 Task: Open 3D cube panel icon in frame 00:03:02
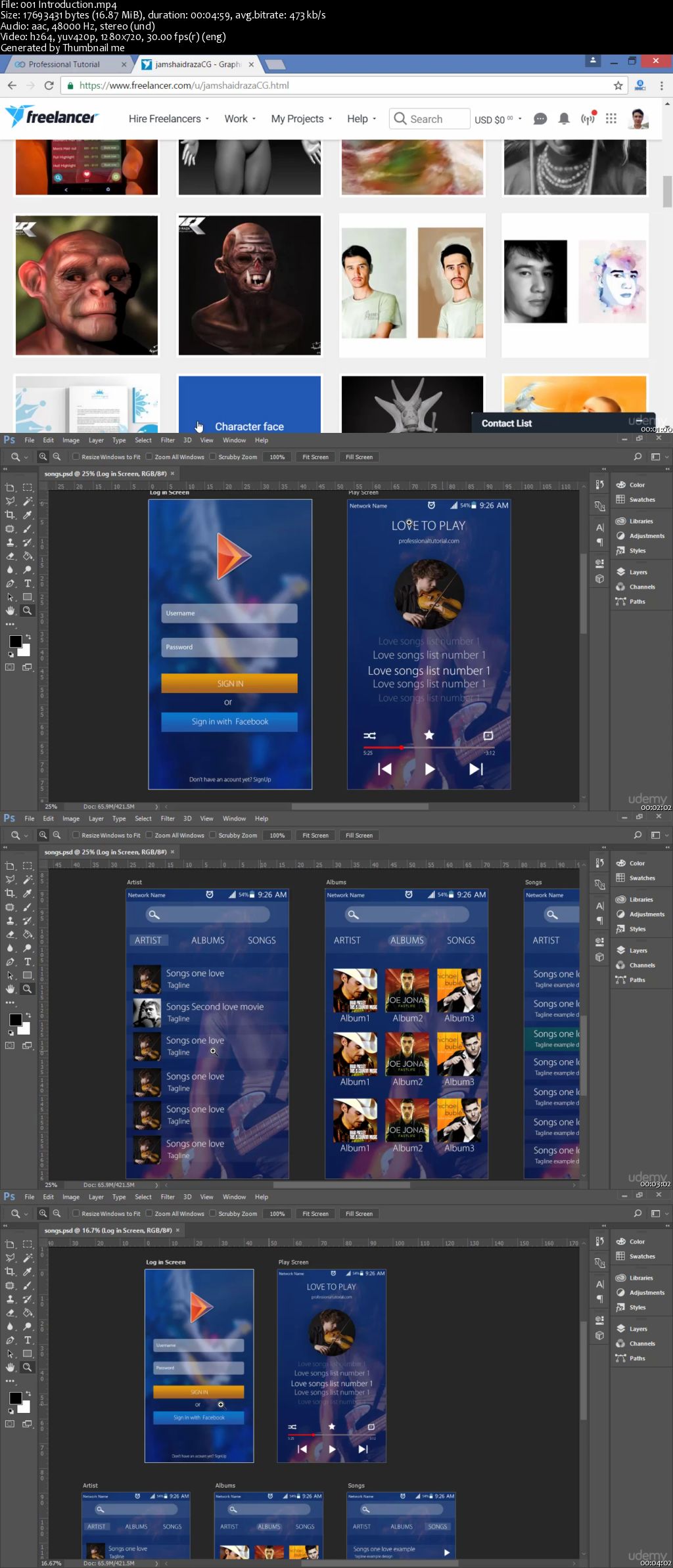599,957
